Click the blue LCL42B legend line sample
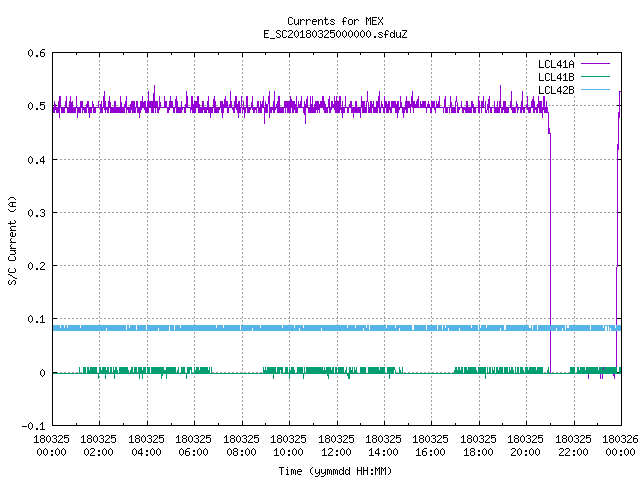 pyautogui.click(x=595, y=90)
